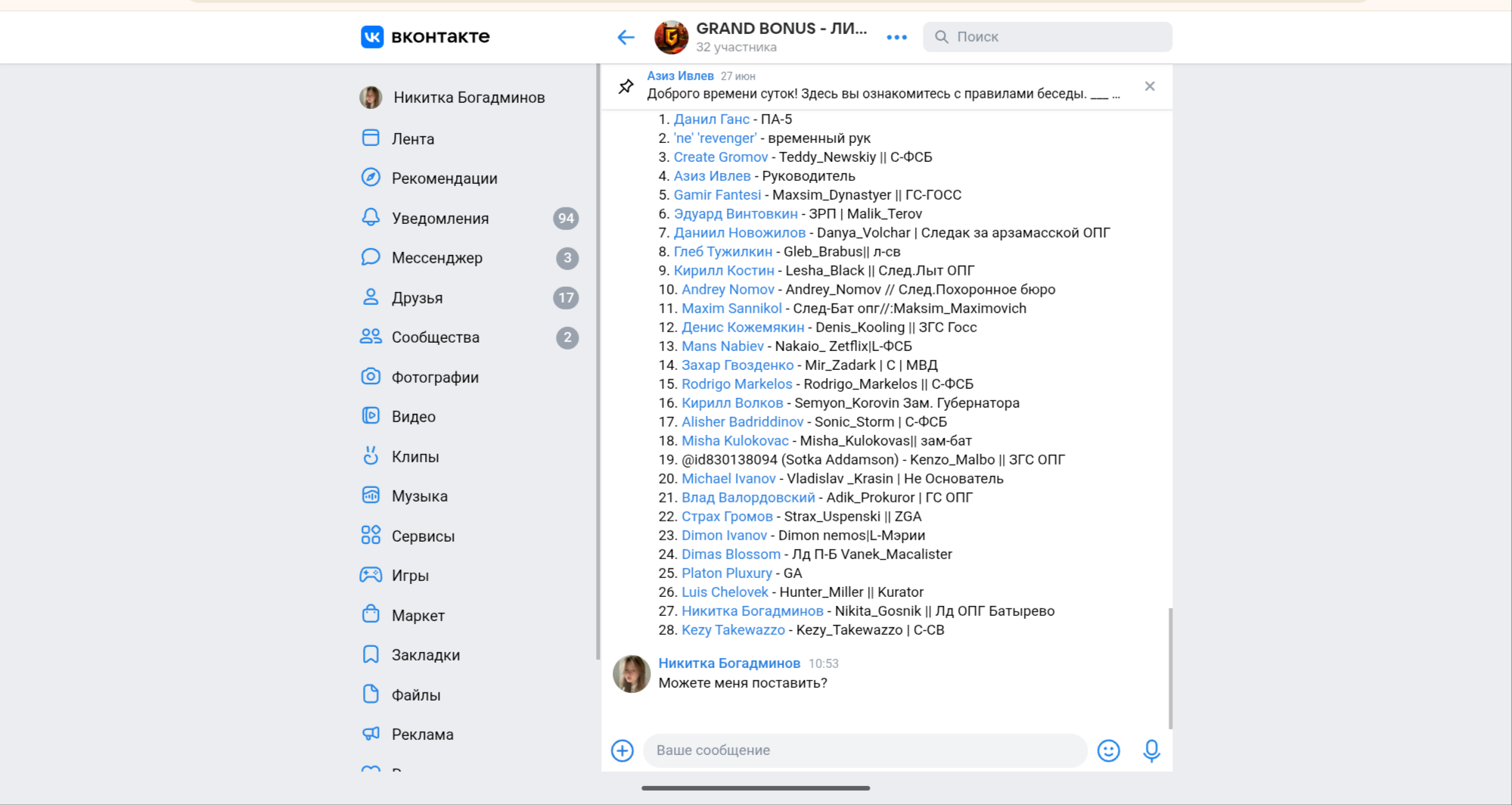
Task: Click the 94 notifications badge
Action: [x=566, y=218]
